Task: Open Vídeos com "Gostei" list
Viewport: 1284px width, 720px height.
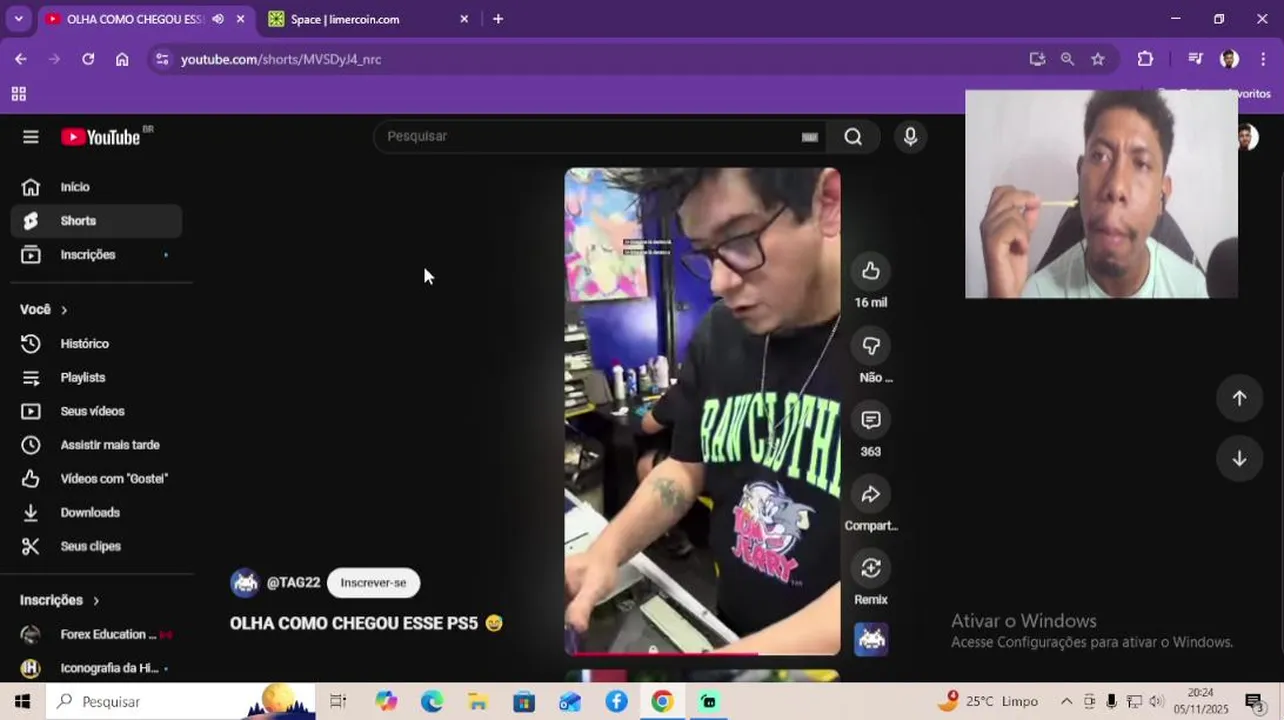Action: click(x=96, y=479)
